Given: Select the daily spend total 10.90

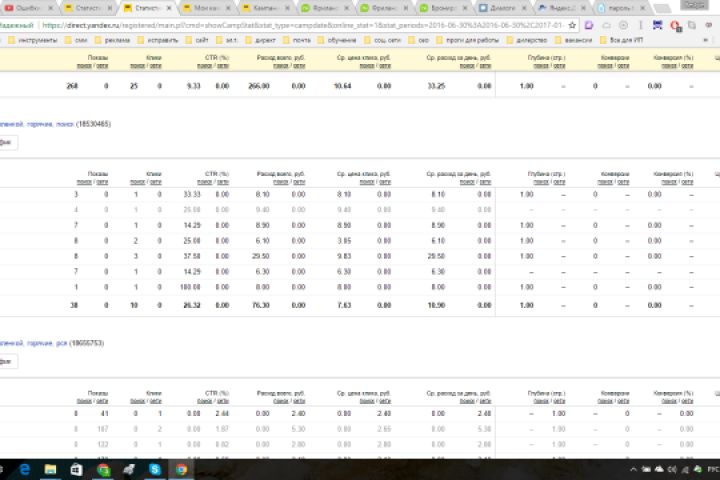Looking at the screenshot, I should [x=436, y=305].
